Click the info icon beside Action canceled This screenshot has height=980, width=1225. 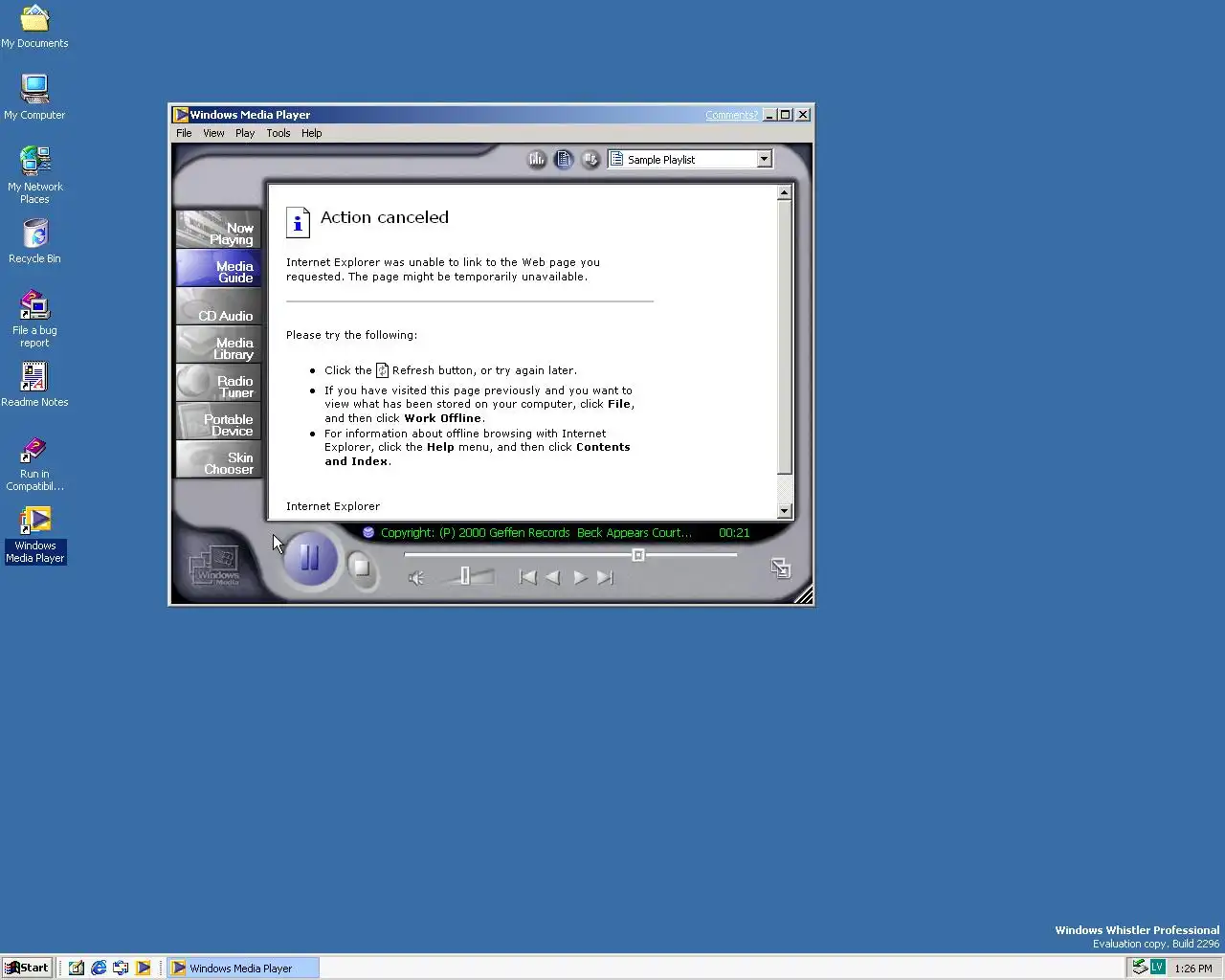[x=298, y=222]
